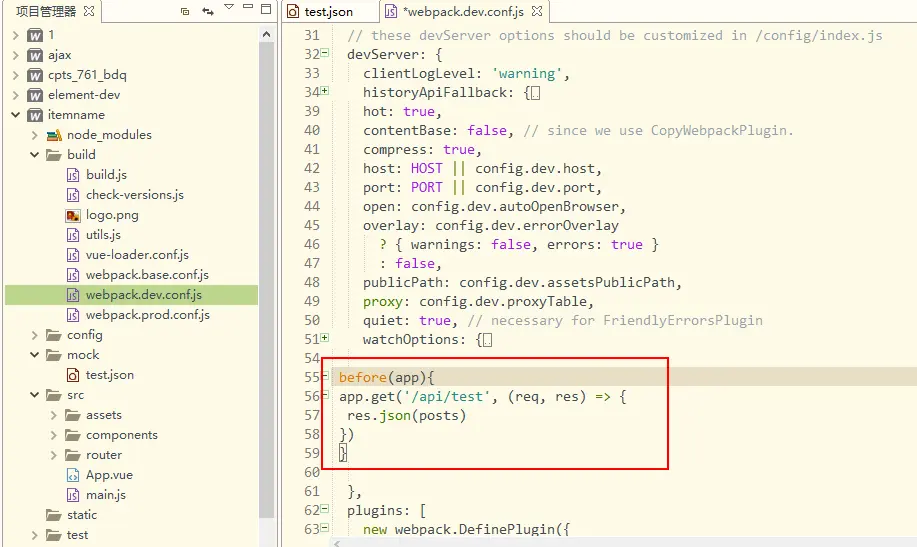Expand the assets folder

[53, 415]
